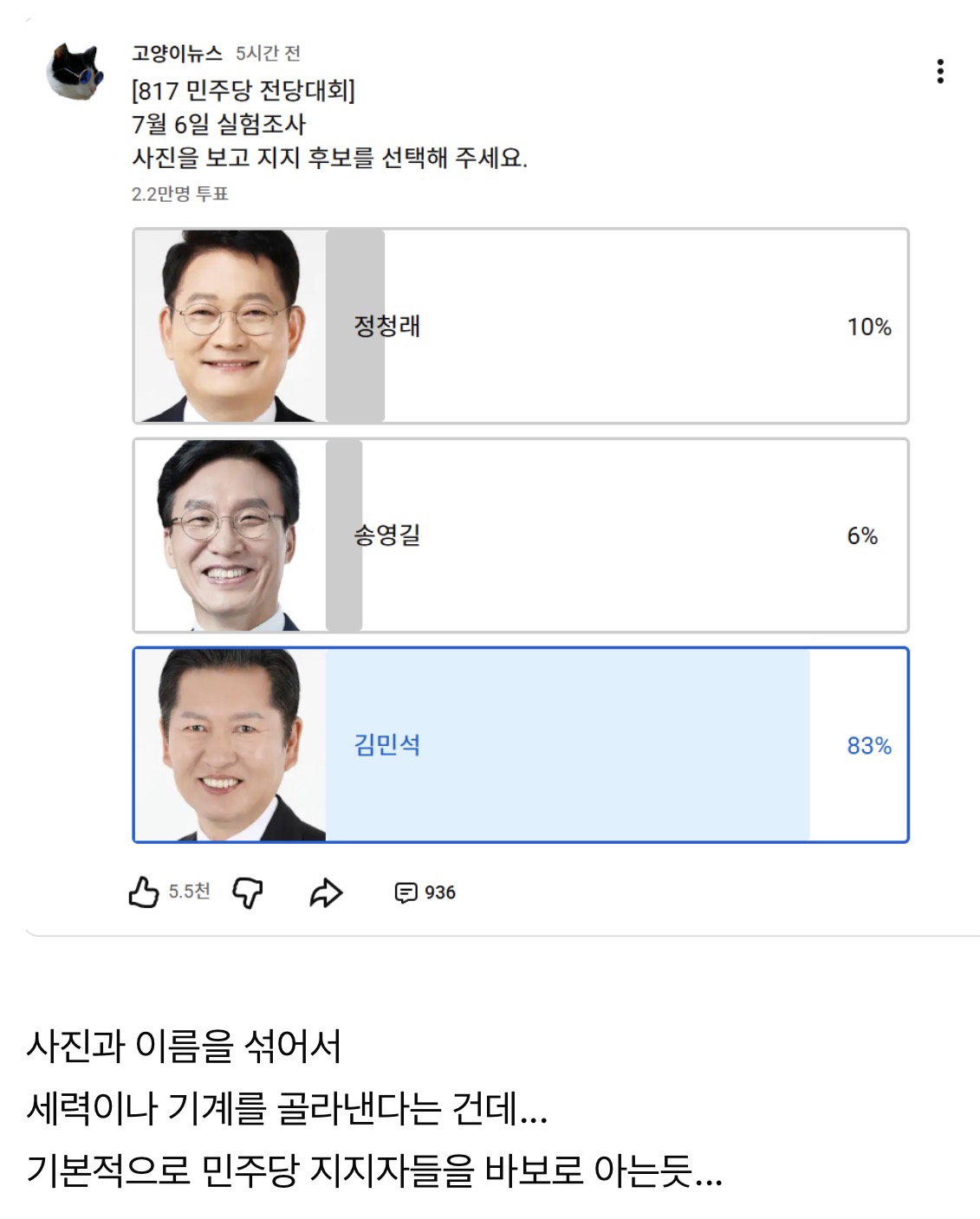Open the 고양이뉴스 channel name link
This screenshot has height=1219, width=980.
pyautogui.click(x=177, y=54)
